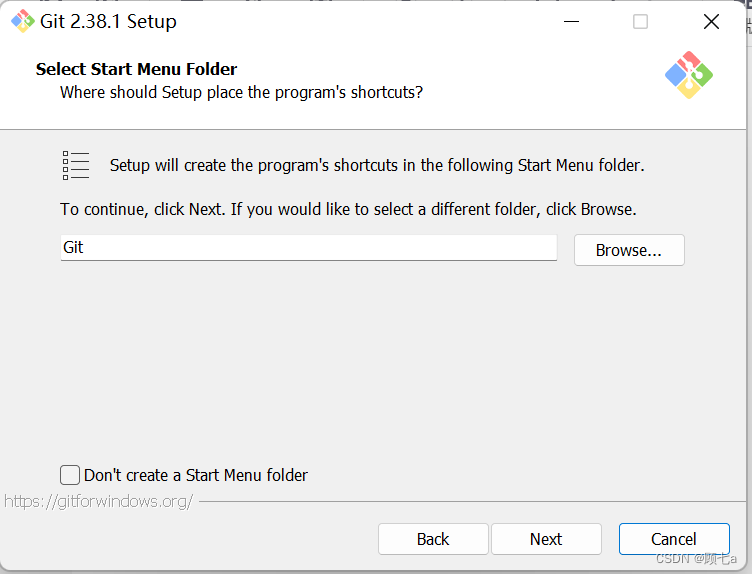Viewport: 752px width, 574px height.
Task: Focus the Start Menu folder name field containing Git
Action: point(308,247)
